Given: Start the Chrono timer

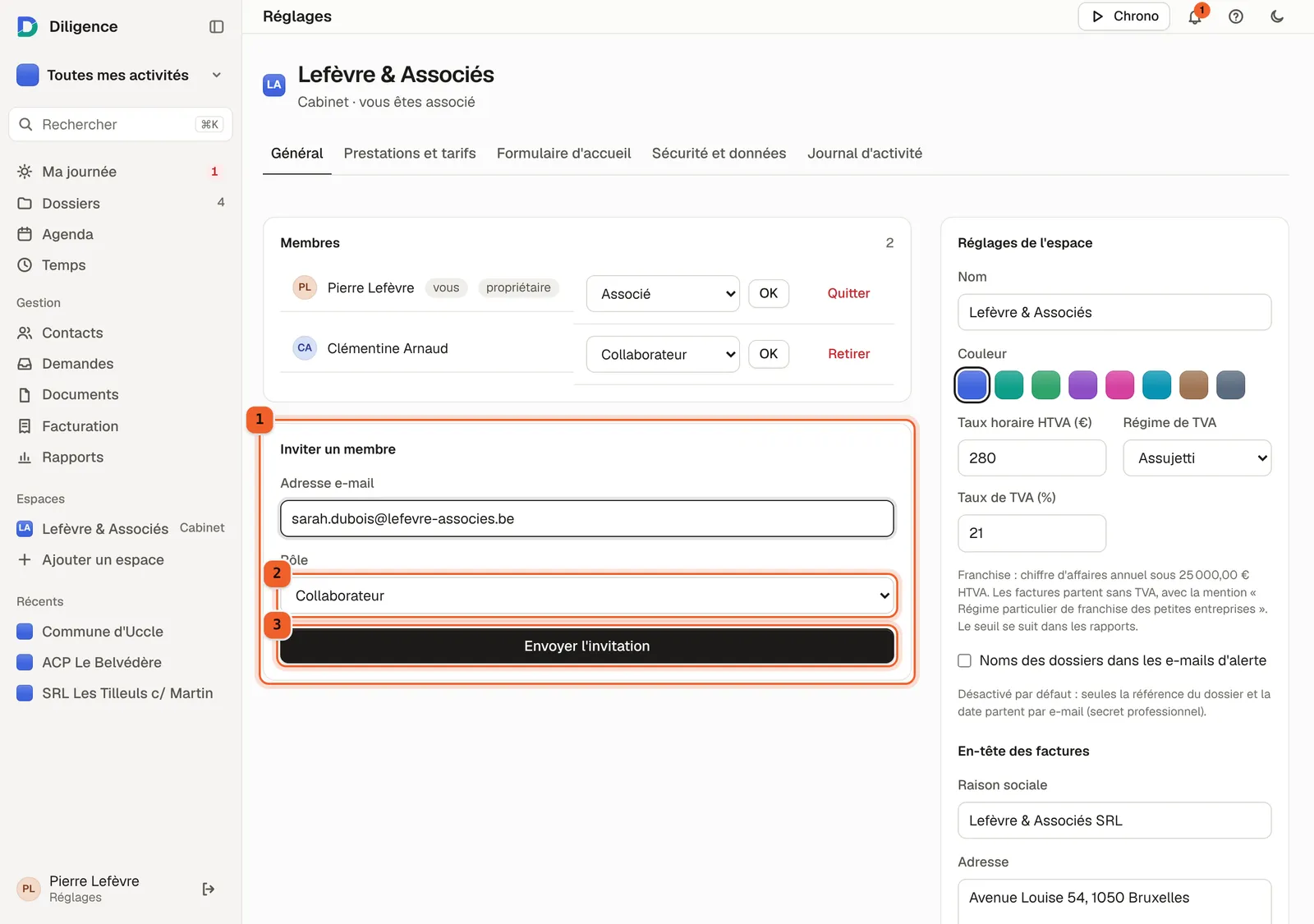Looking at the screenshot, I should [x=1123, y=16].
